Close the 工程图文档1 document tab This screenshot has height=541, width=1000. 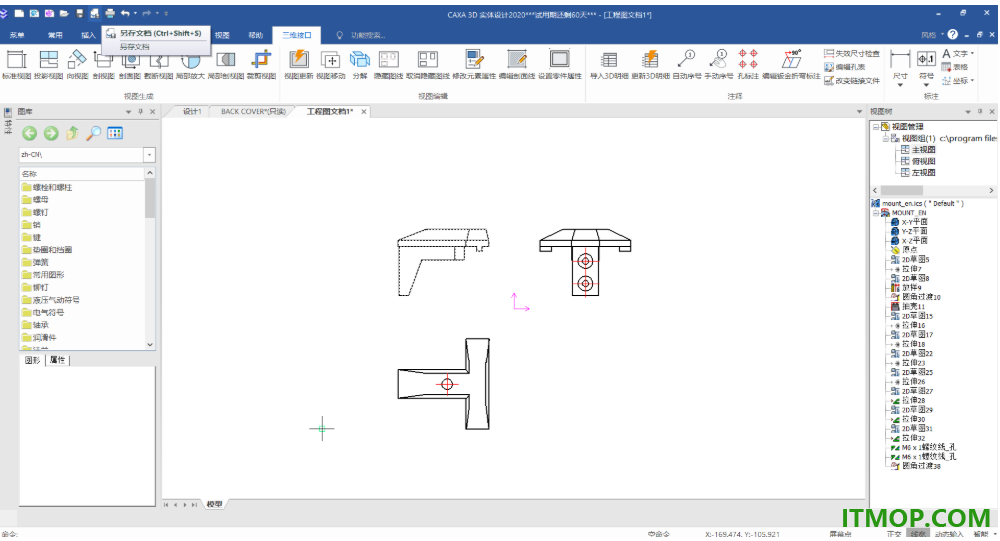tap(364, 112)
